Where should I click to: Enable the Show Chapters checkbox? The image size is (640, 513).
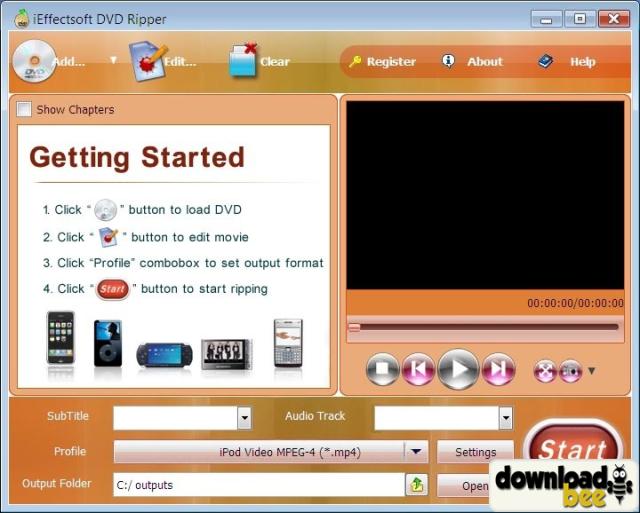(24, 109)
